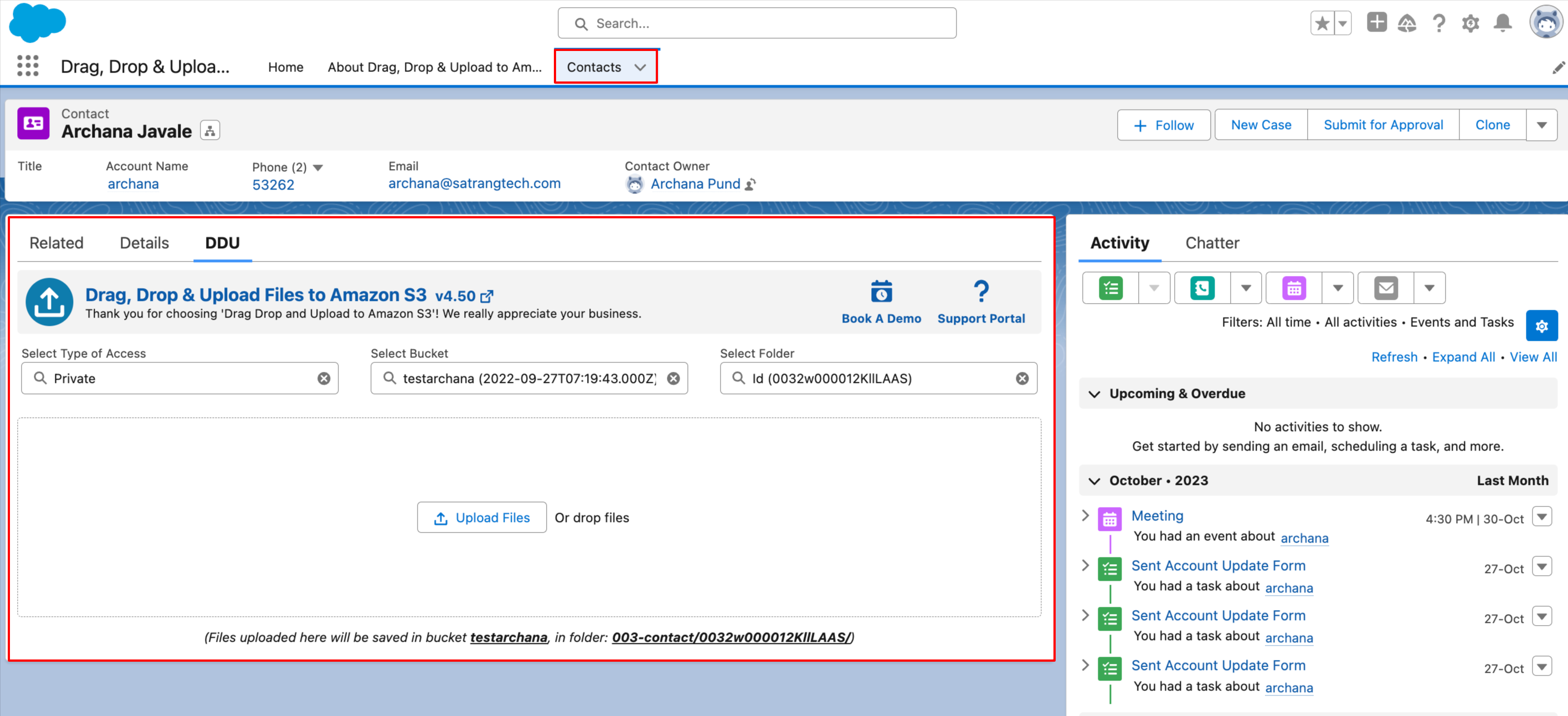Image resolution: width=1568 pixels, height=716 pixels.
Task: Expand the Meeting event details
Action: 1084,516
